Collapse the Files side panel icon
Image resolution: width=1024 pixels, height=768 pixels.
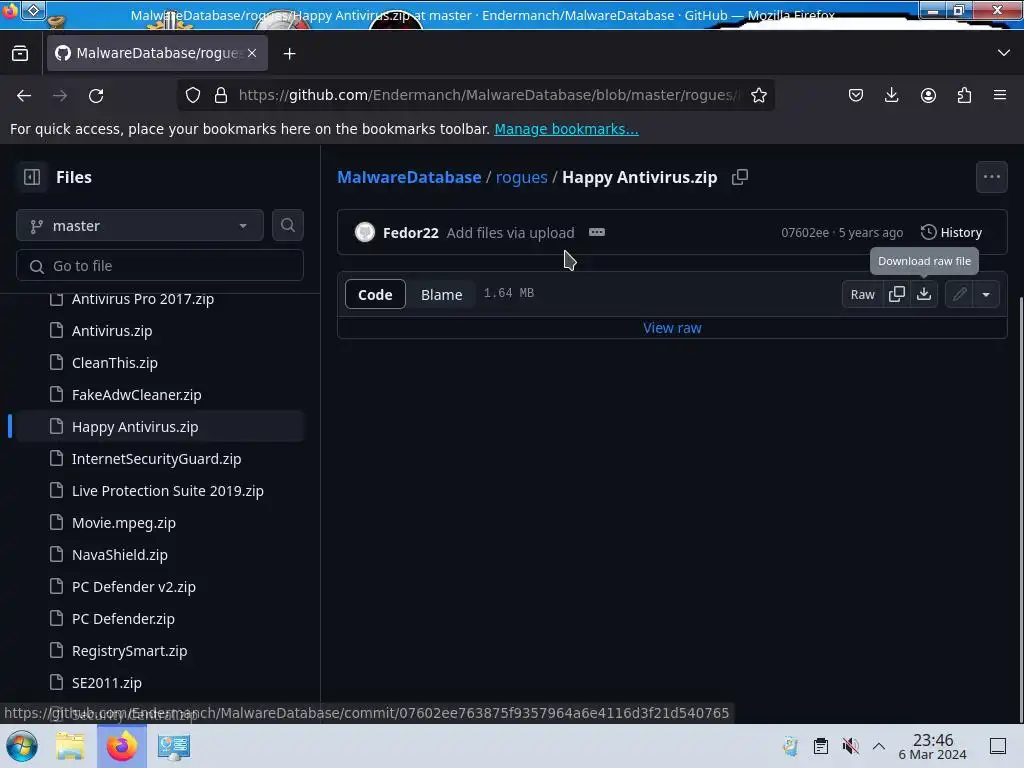(32, 177)
